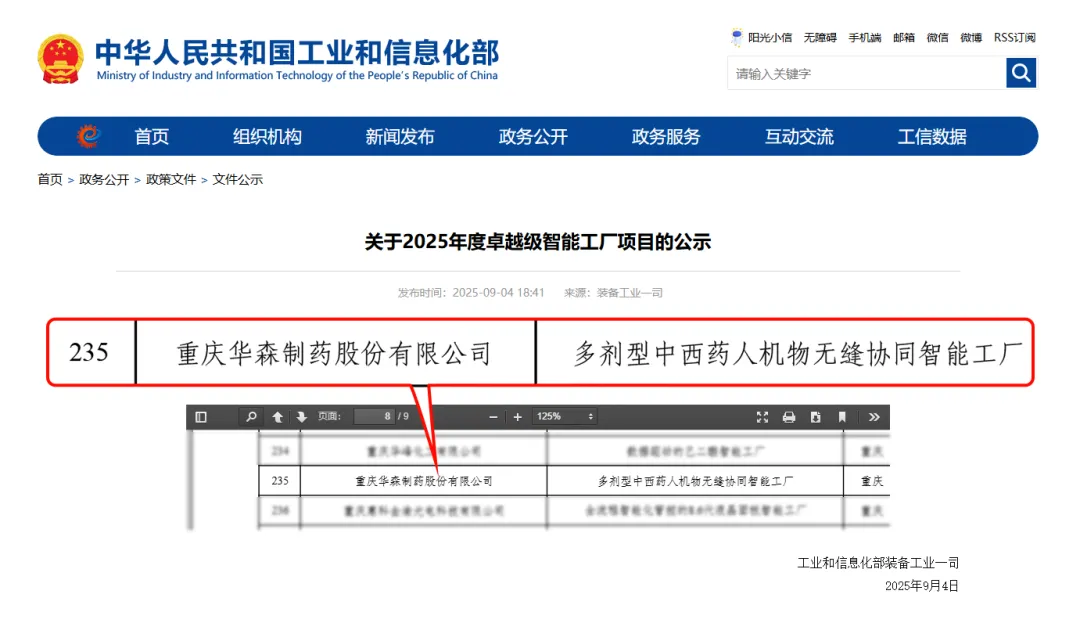Screen dimensions: 1080x623
Task: Click the PDF page number field
Action: (x=373, y=417)
